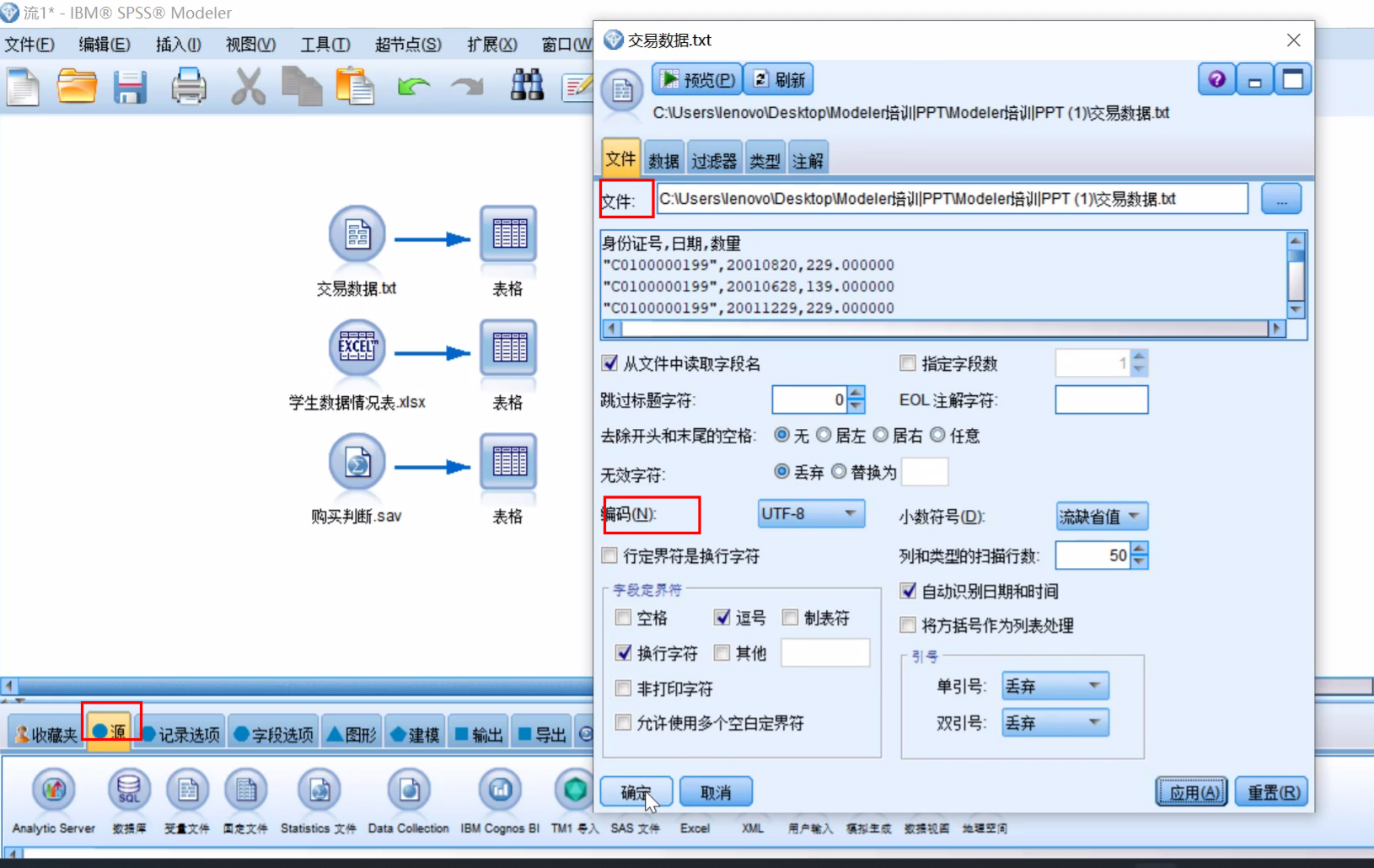Click the file browse ... button
The image size is (1374, 868).
click(1281, 200)
